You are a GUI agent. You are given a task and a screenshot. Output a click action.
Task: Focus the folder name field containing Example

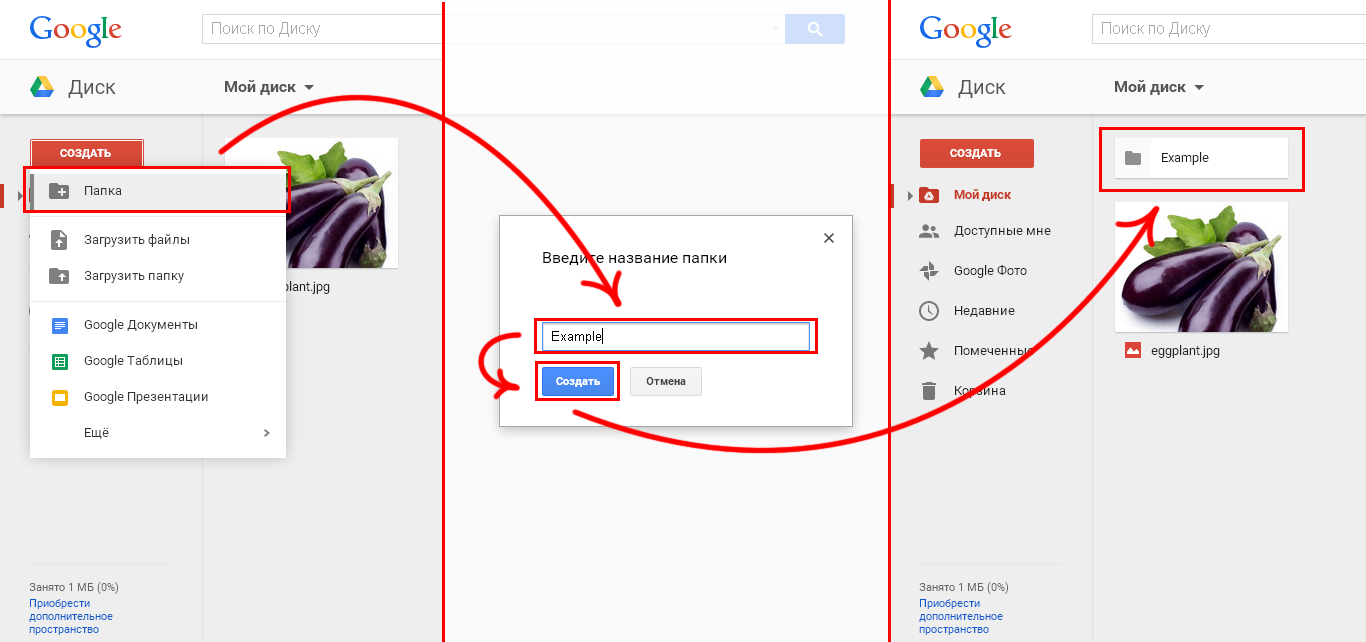tap(675, 337)
